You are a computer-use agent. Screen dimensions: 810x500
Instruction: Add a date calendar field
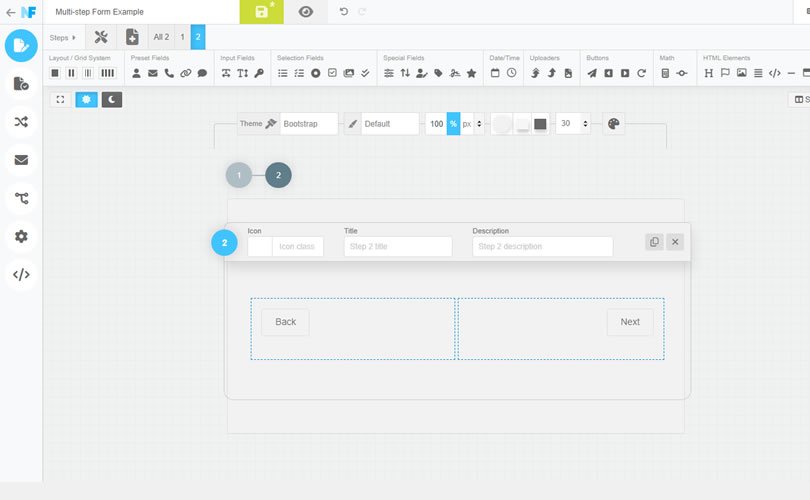495,73
